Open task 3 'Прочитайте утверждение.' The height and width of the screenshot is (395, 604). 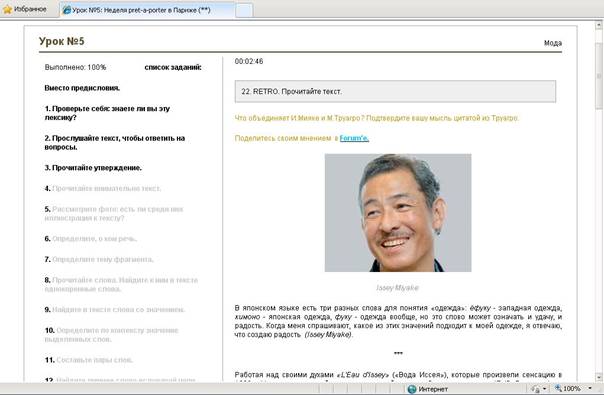click(93, 168)
